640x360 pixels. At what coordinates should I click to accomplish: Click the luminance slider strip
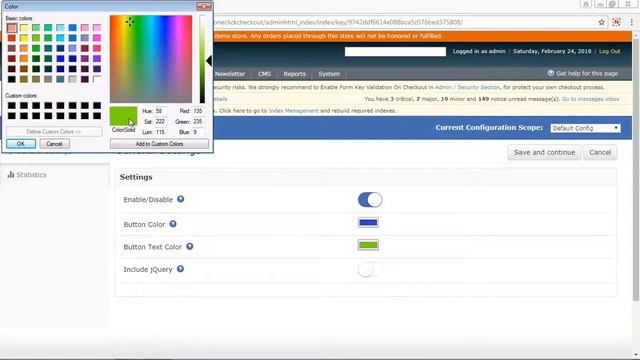click(202, 59)
